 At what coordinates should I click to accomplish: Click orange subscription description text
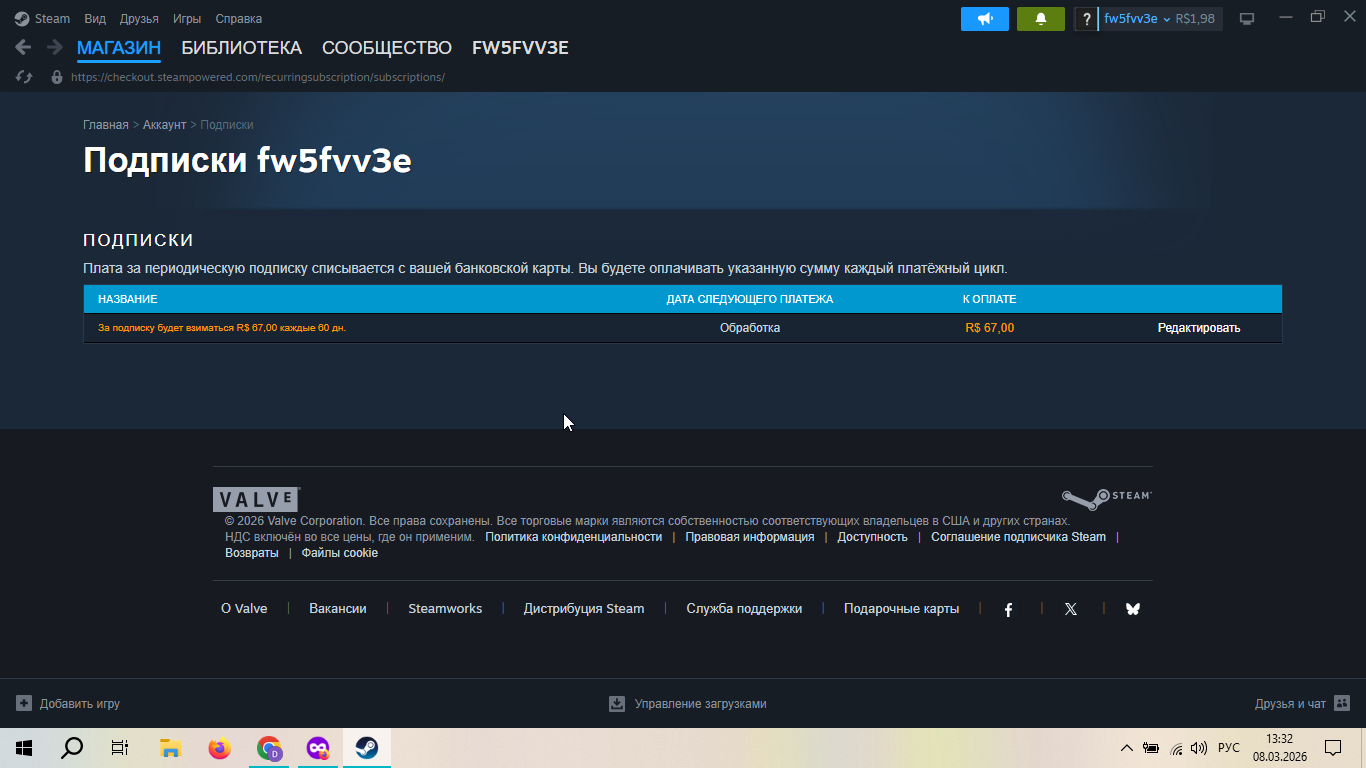[x=222, y=328]
